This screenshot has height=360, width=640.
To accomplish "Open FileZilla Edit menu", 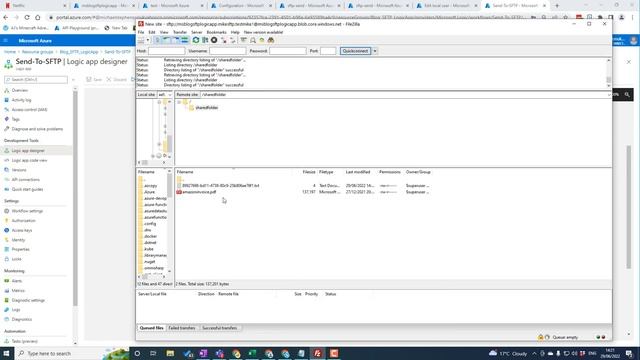I will [x=152, y=32].
